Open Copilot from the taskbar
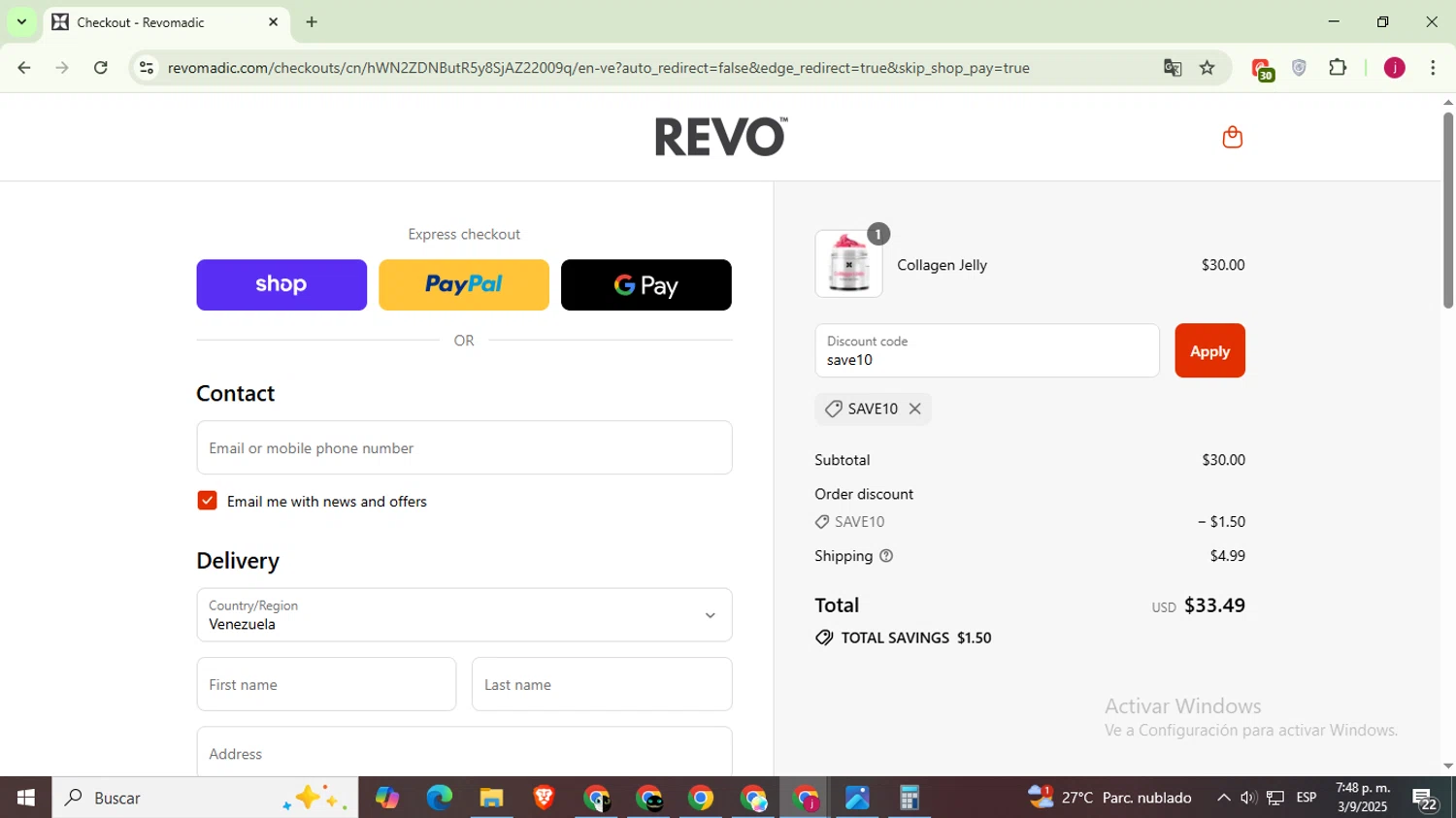The image size is (1456, 818). pos(387,798)
